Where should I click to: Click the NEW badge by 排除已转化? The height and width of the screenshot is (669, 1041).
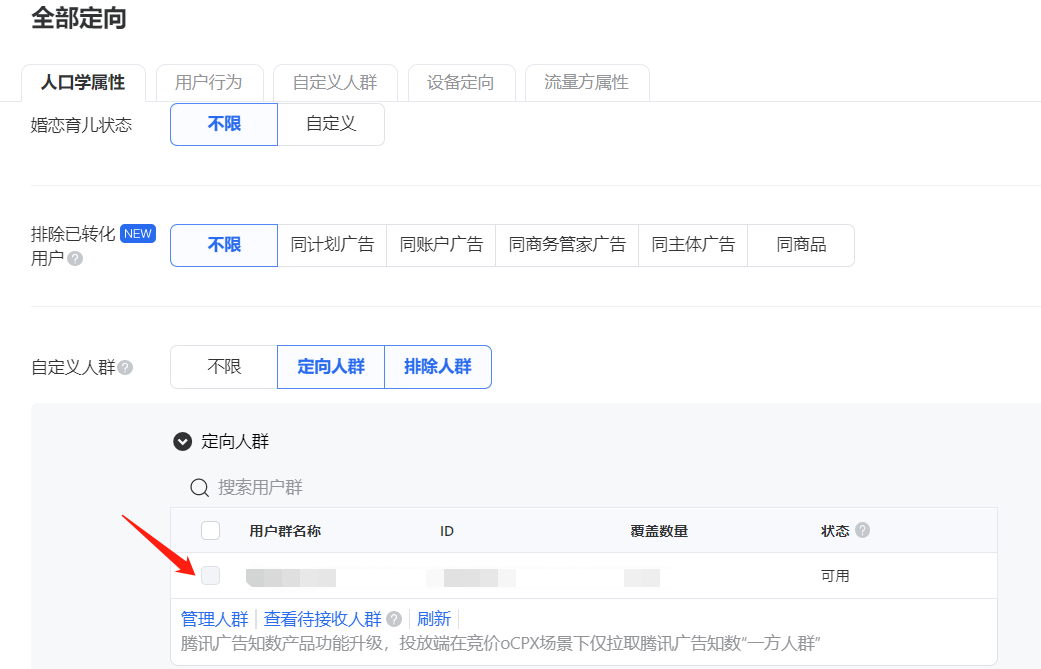point(138,234)
